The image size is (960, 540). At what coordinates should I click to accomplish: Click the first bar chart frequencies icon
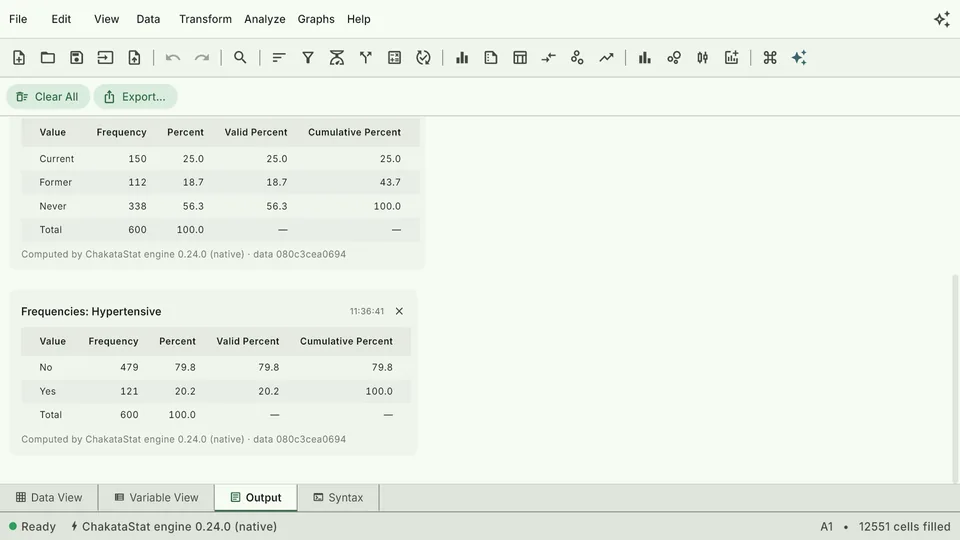(x=462, y=58)
